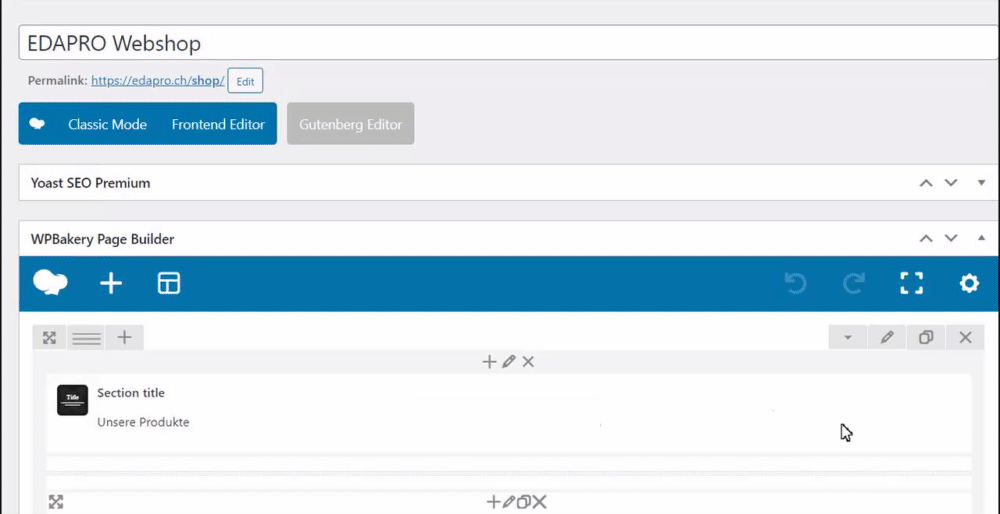
Task: Click the Redo arrow in WPBakery toolbar
Action: click(x=854, y=283)
